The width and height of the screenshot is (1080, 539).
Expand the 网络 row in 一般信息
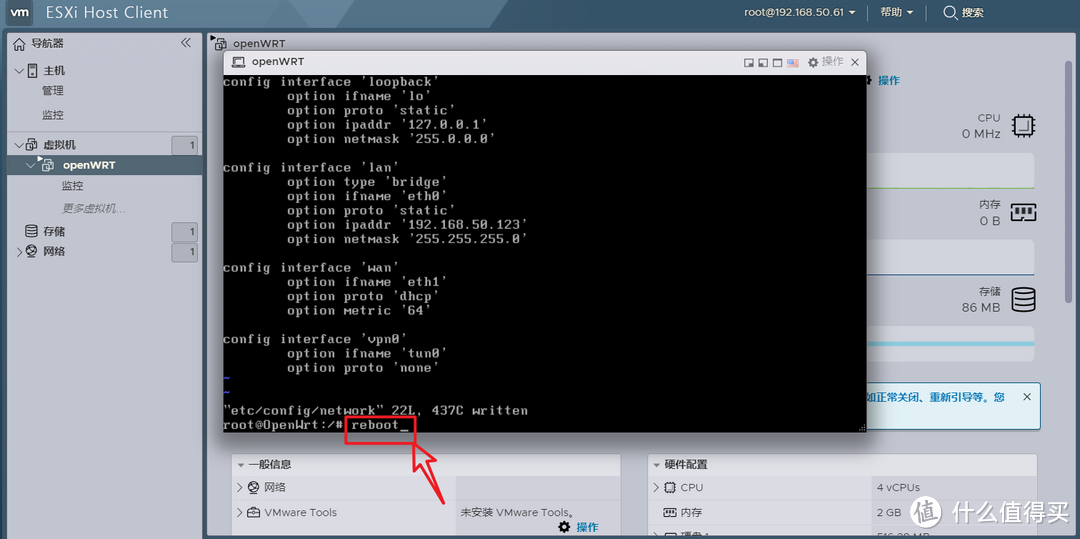coord(240,487)
